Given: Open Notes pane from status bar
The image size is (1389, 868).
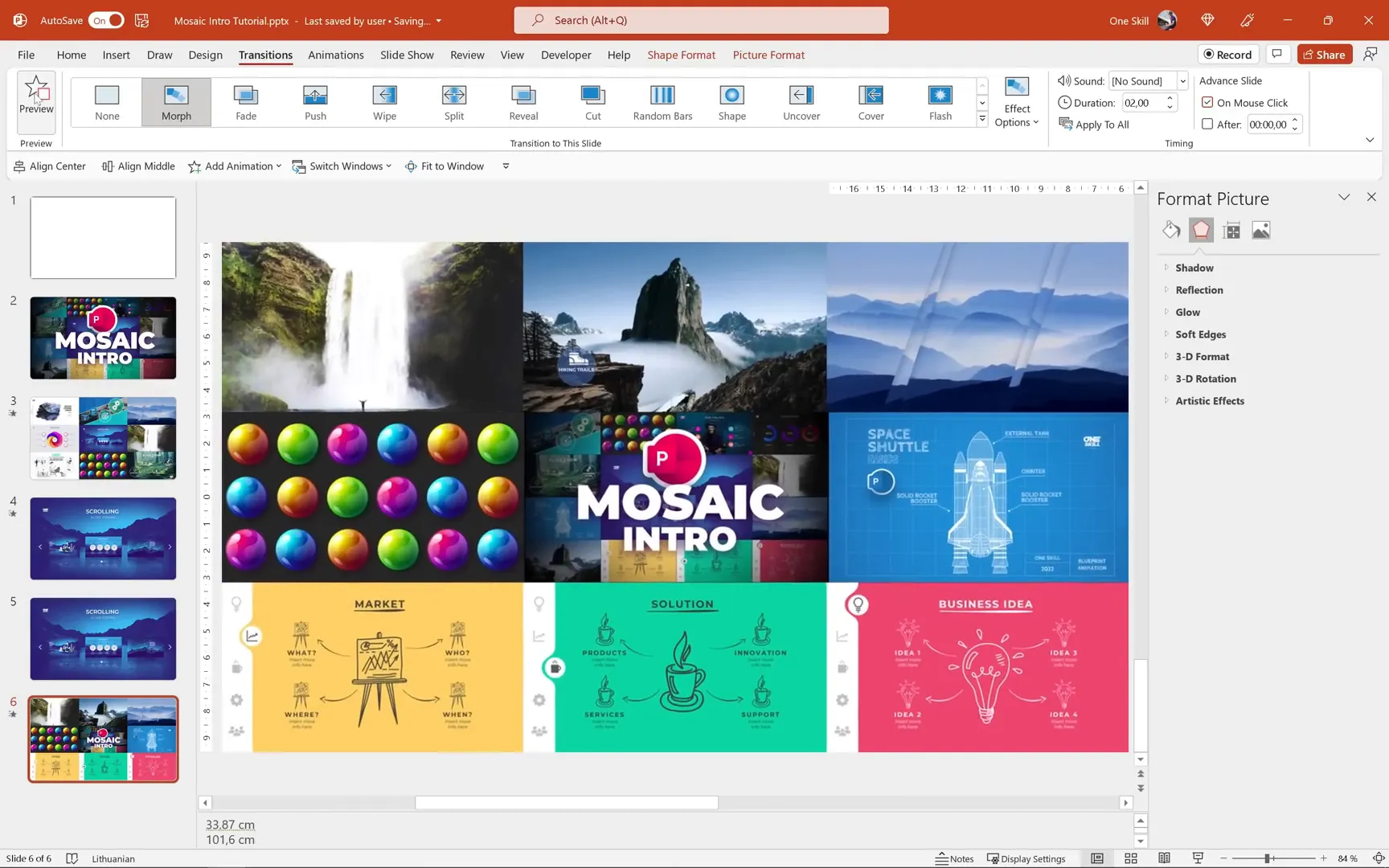Looking at the screenshot, I should coord(954,858).
